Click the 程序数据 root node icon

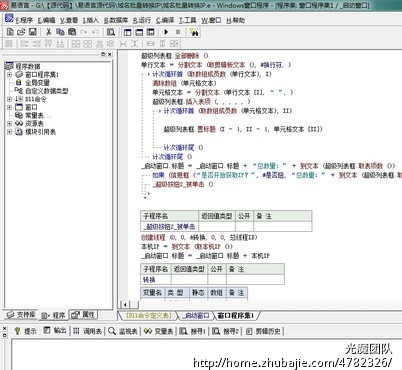tap(9, 66)
